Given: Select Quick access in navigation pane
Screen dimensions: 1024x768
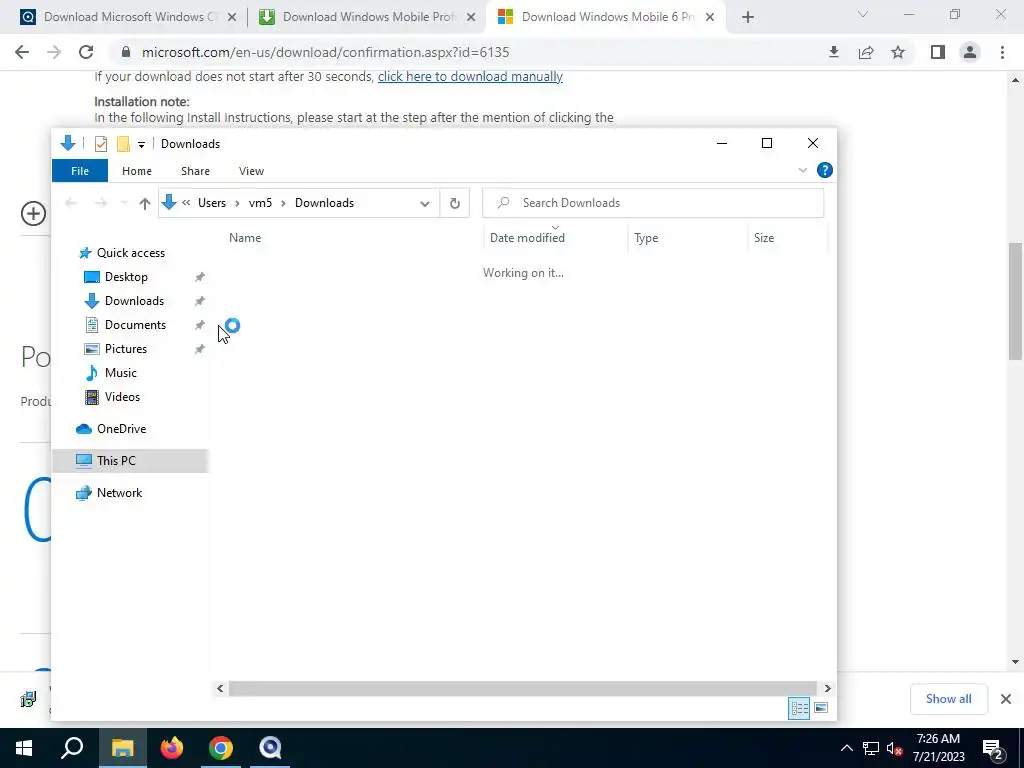Looking at the screenshot, I should click(x=131, y=253).
